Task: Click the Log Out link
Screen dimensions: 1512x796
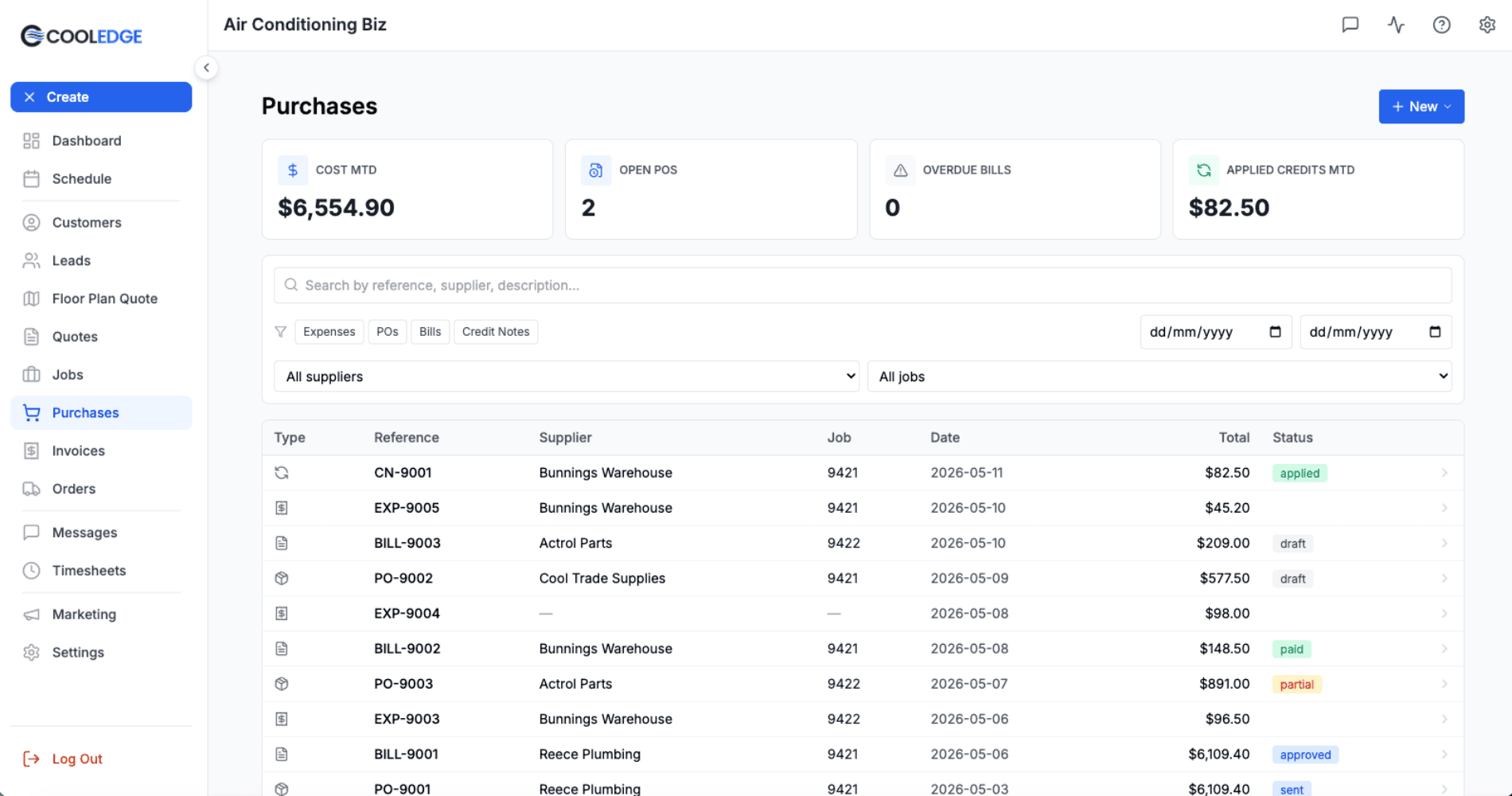Action: (77, 759)
